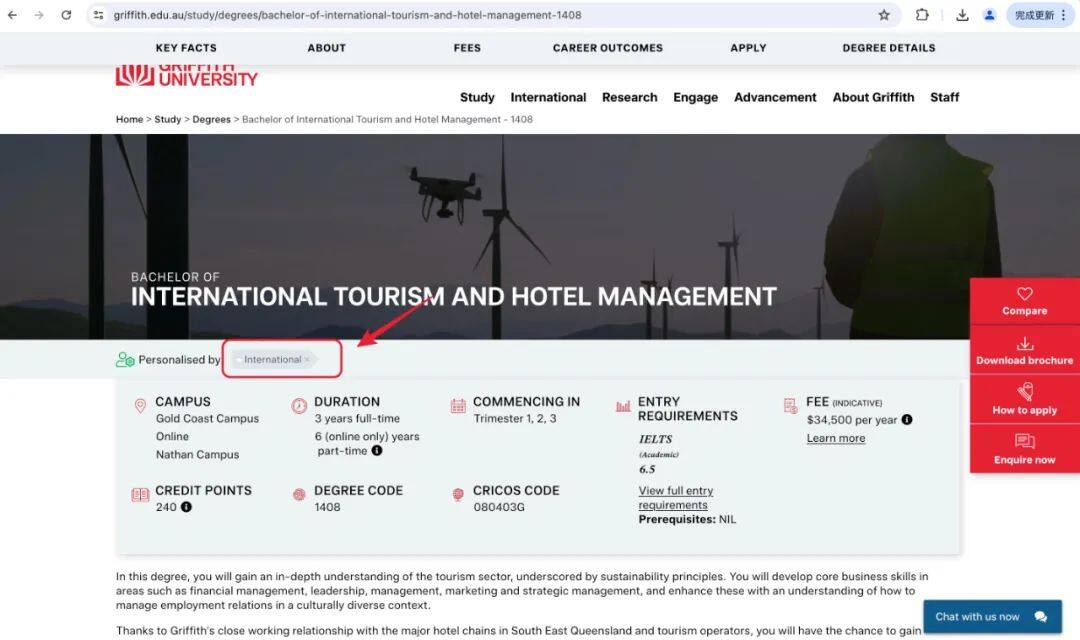
Task: Click the CRICOS Code globe icon
Action: click(458, 495)
